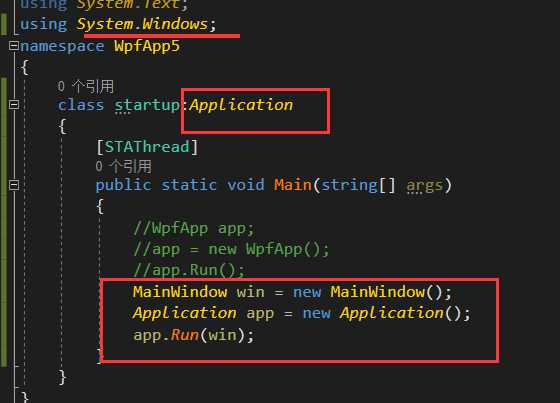The height and width of the screenshot is (403, 560).
Task: Click the comment '//app = new WpfApp();'
Action: (x=231, y=249)
